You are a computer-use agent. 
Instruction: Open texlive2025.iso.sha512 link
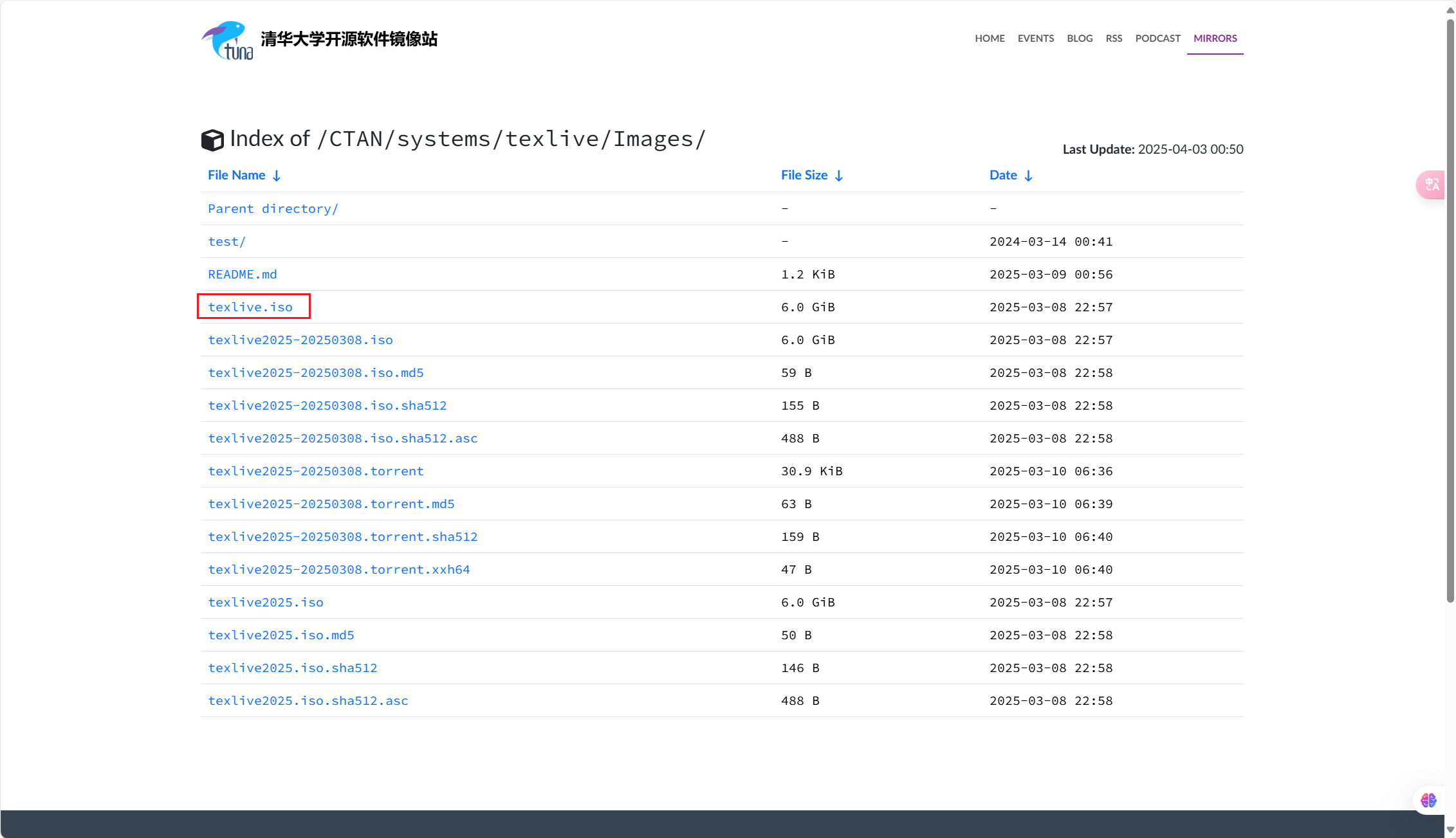point(292,668)
